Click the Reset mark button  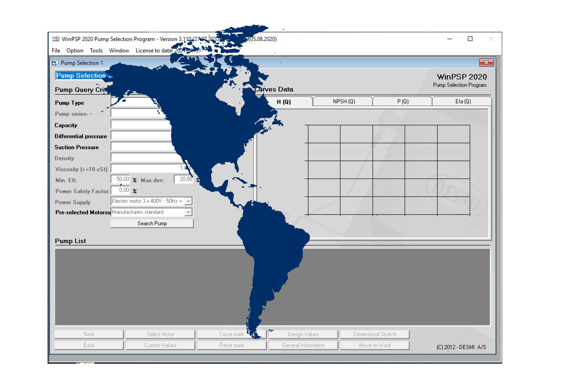[232, 345]
